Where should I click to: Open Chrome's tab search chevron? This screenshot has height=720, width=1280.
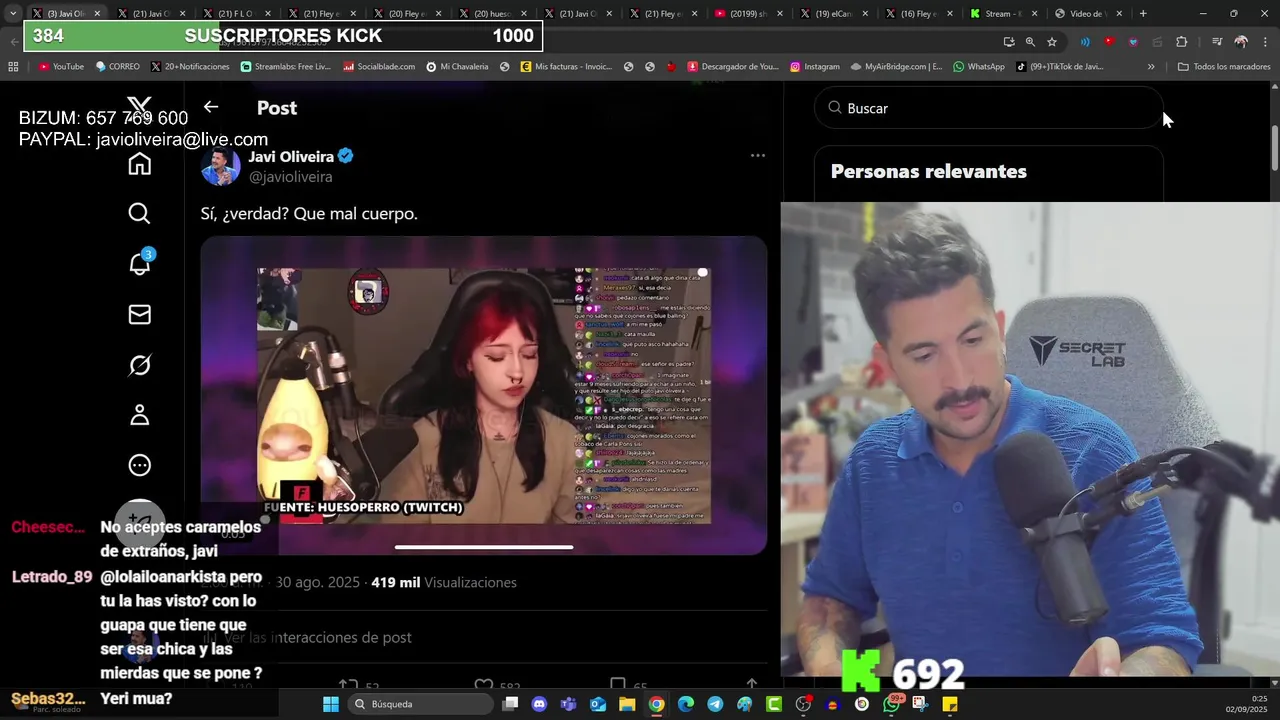coord(12,14)
